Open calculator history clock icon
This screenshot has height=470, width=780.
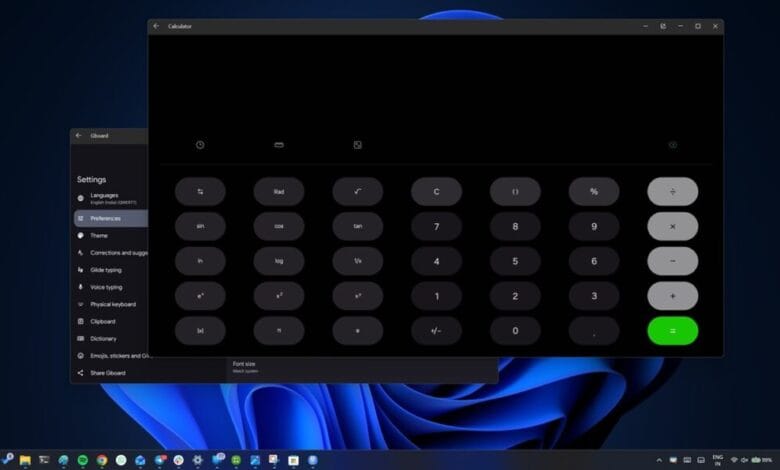pos(200,145)
